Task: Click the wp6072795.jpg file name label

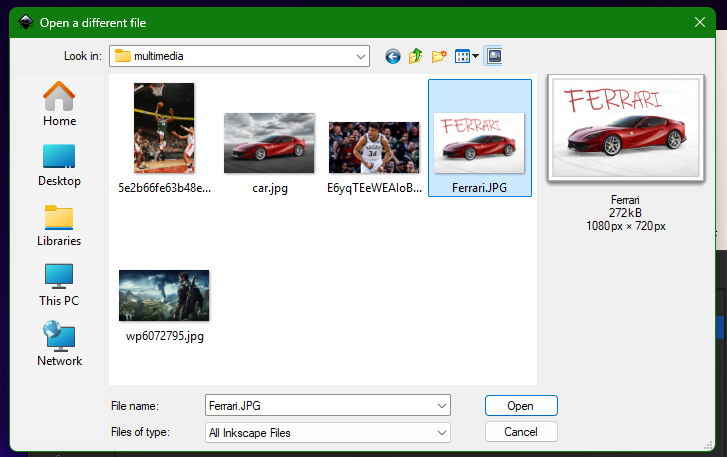Action: click(165, 336)
